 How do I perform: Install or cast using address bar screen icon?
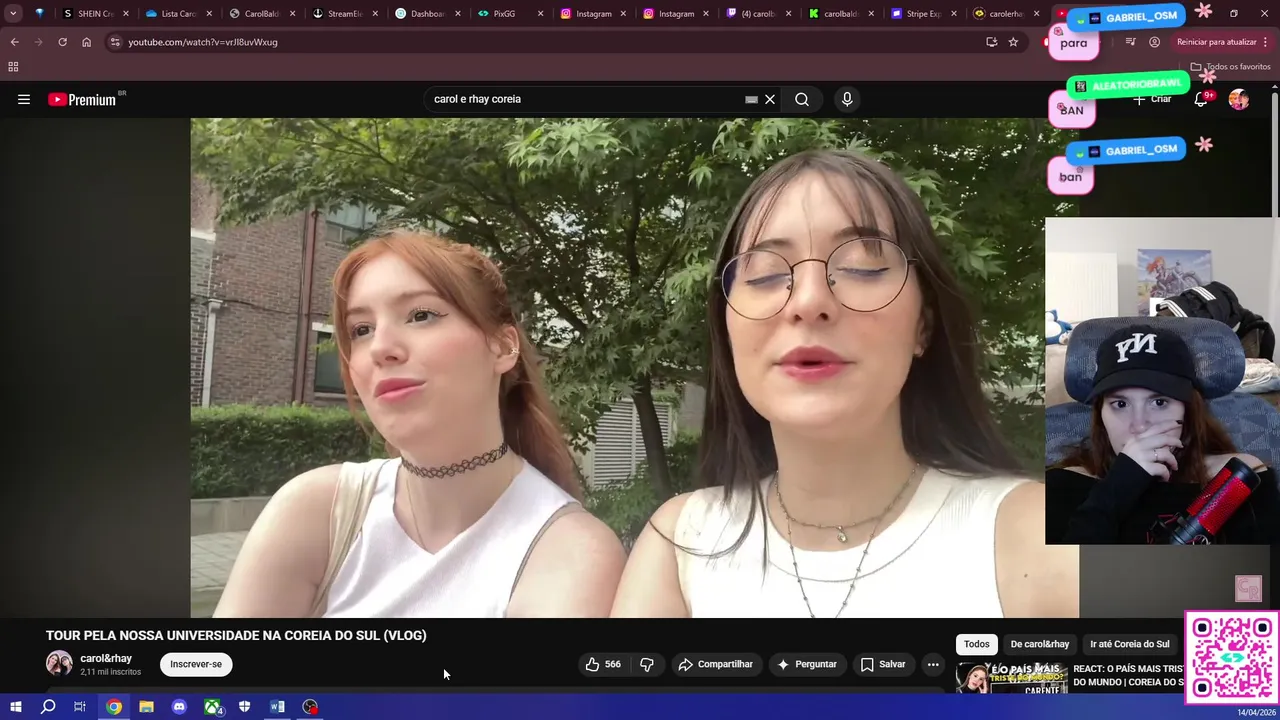pyautogui.click(x=991, y=42)
